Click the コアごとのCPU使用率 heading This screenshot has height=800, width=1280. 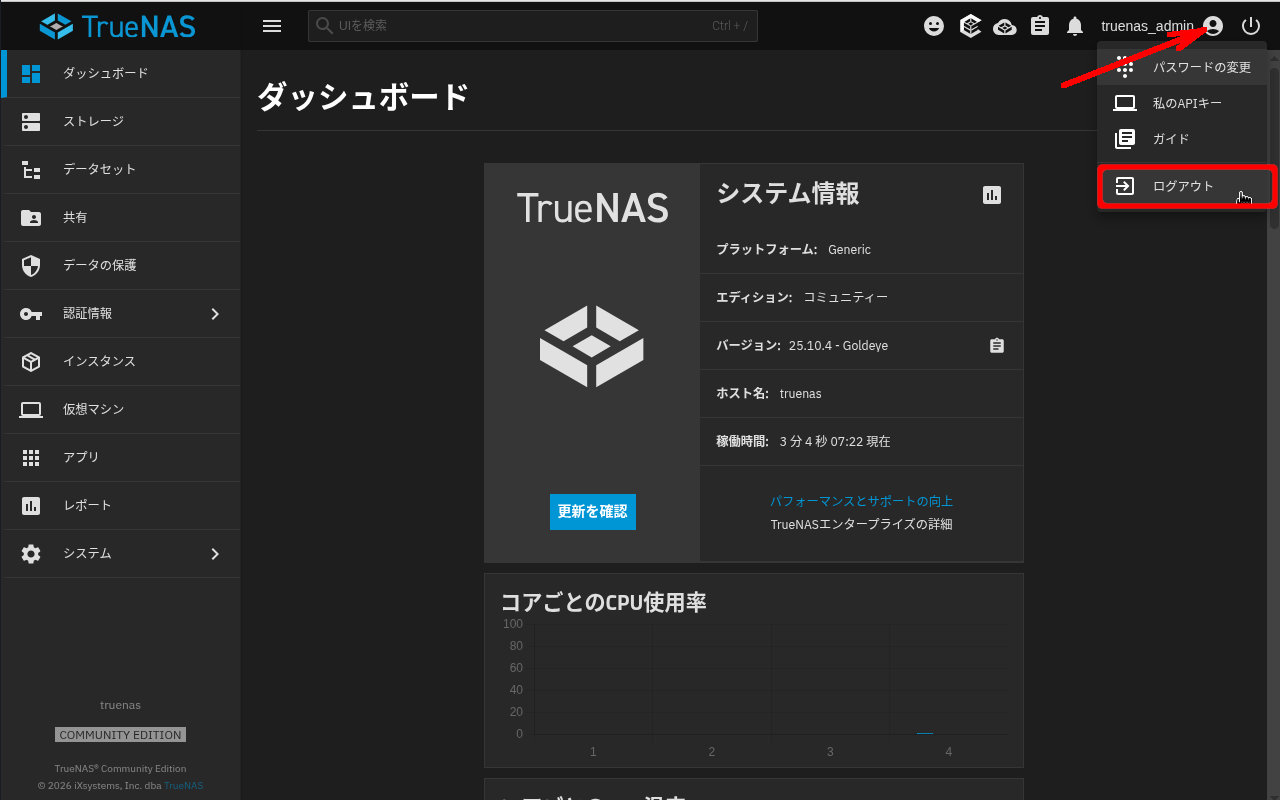coord(604,602)
